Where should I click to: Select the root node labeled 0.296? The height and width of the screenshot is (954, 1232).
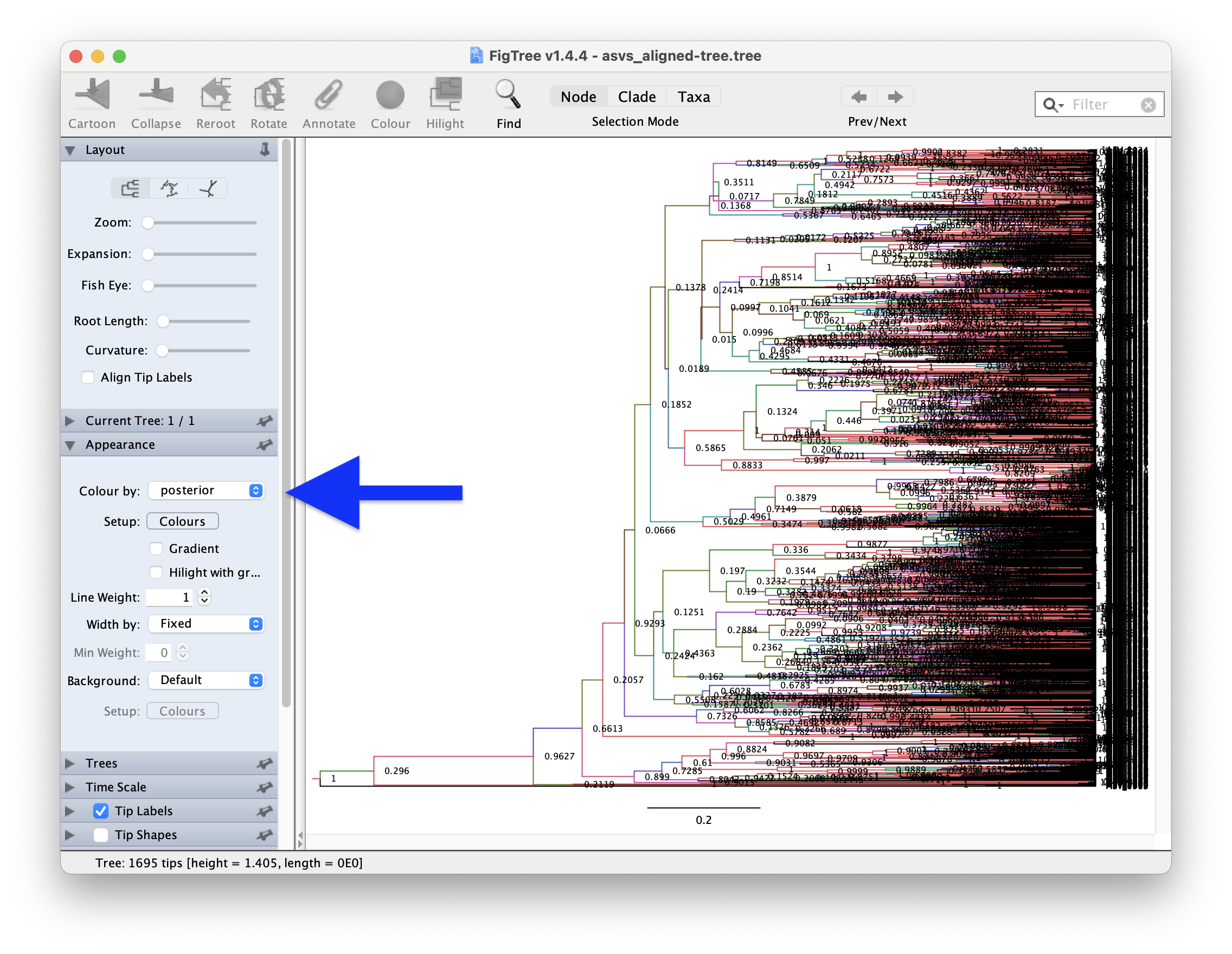(396, 771)
